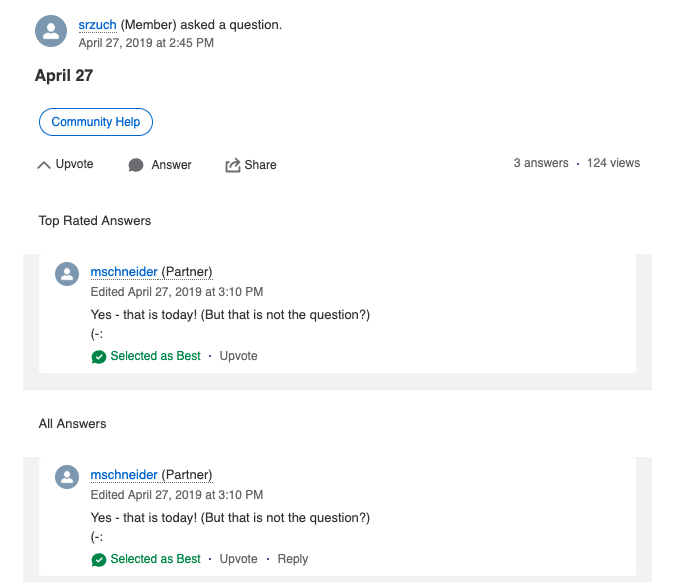Image resolution: width=684 pixels, height=582 pixels.
Task: Click green checkmark in Top Rated answer
Action: (99, 356)
